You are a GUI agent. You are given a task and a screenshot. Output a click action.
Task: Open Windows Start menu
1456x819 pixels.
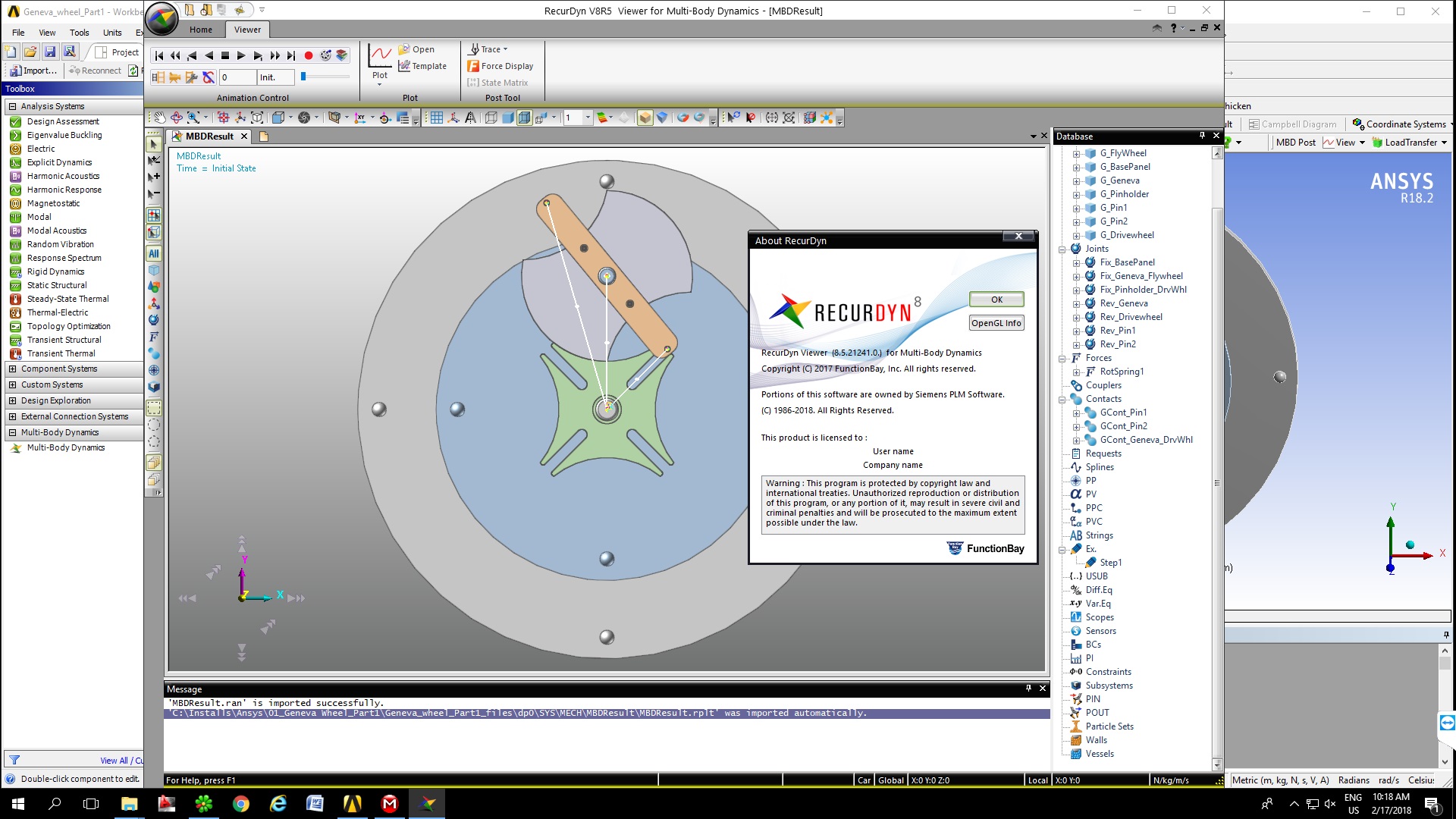18,804
